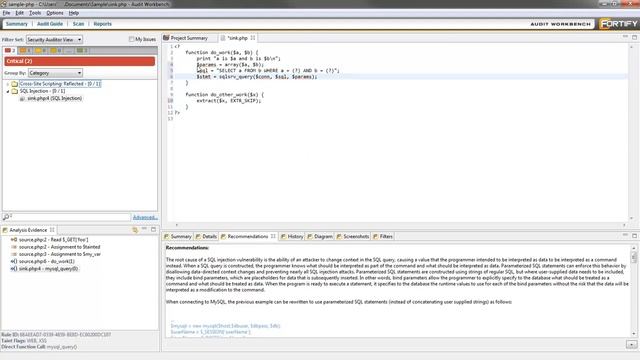Maximize the code editor panel
Screen dimensions: 640x360
[x=634, y=37]
